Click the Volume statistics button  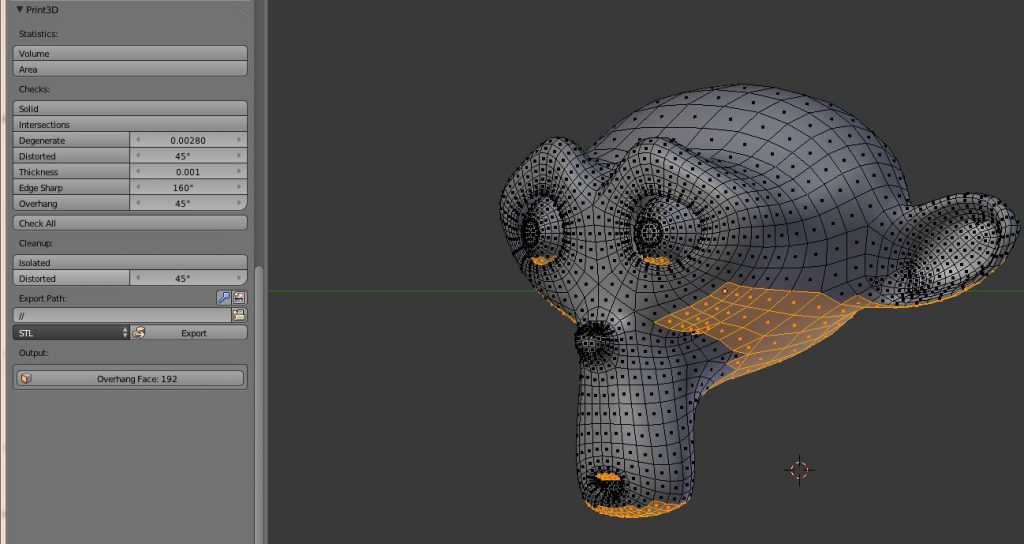point(130,53)
